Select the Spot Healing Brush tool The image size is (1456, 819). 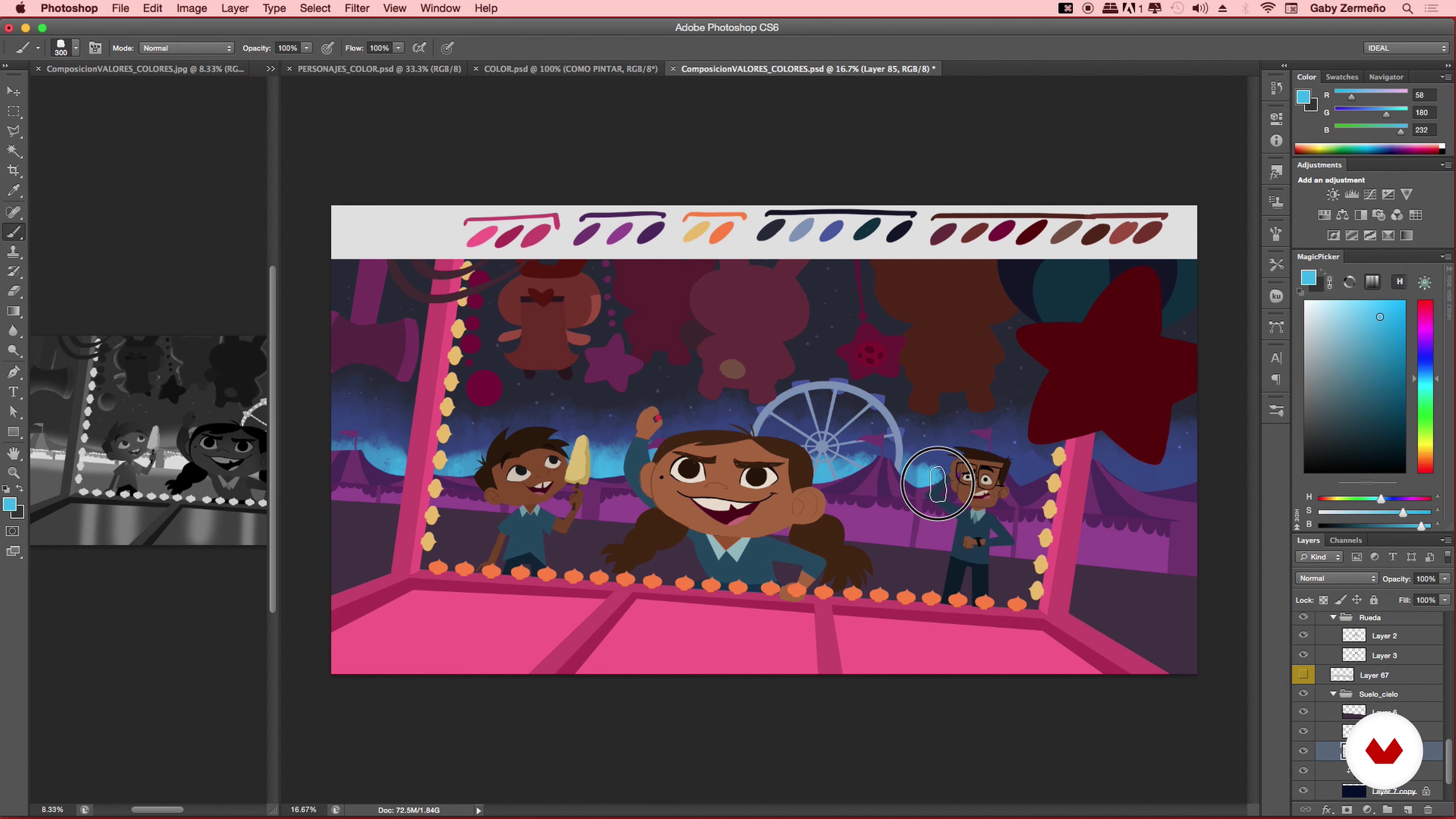[x=14, y=212]
